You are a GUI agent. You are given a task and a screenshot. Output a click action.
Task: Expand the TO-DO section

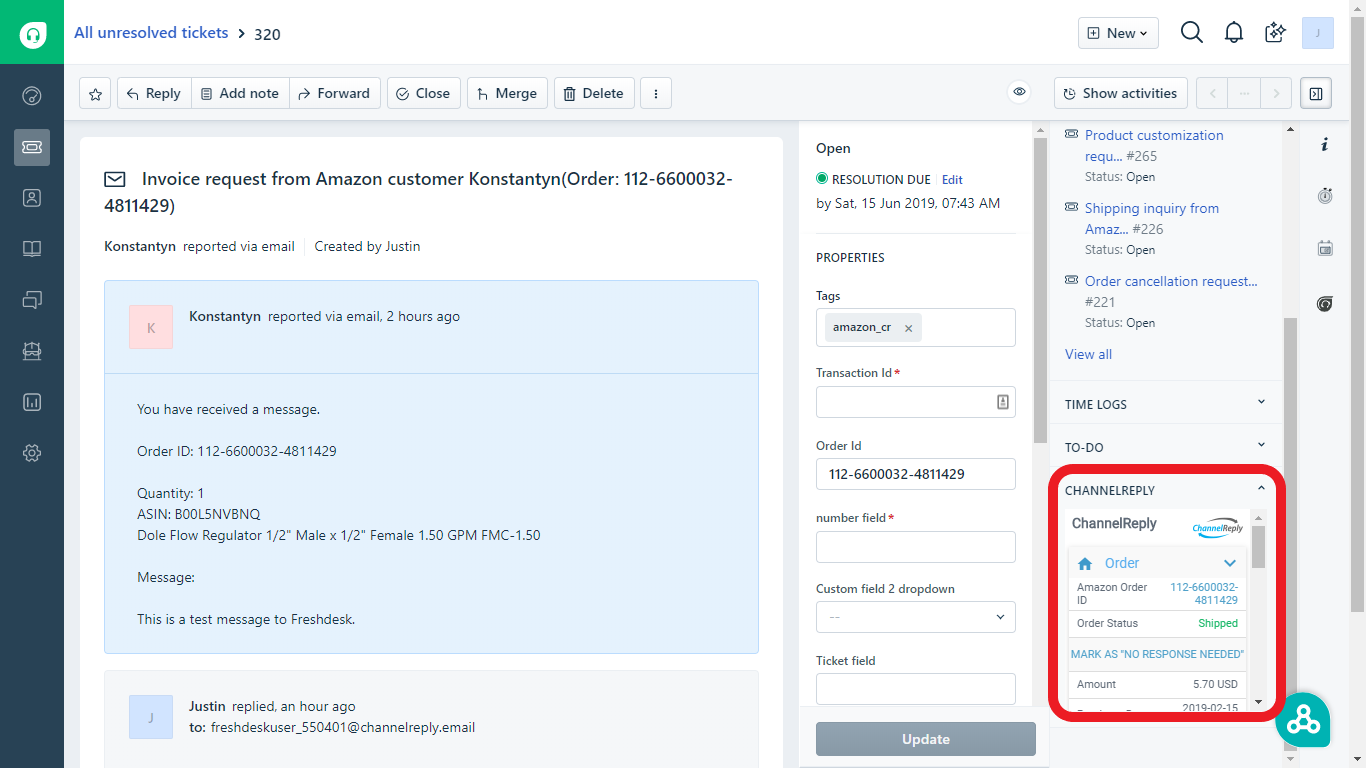(x=1165, y=447)
